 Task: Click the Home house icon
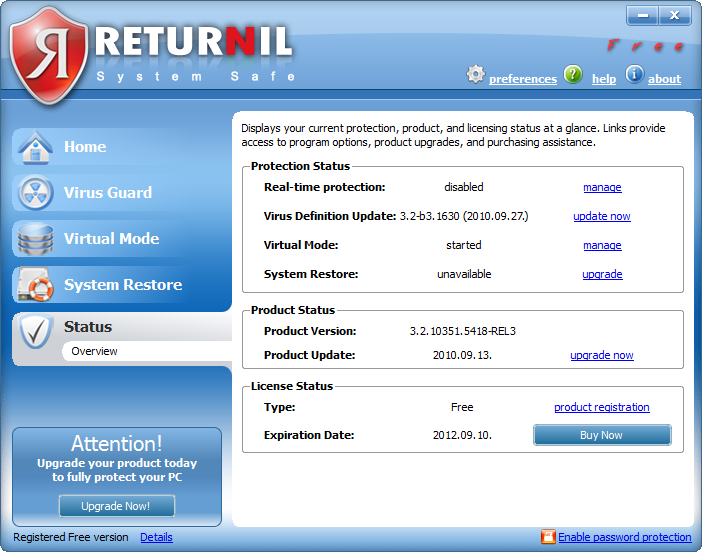point(35,146)
